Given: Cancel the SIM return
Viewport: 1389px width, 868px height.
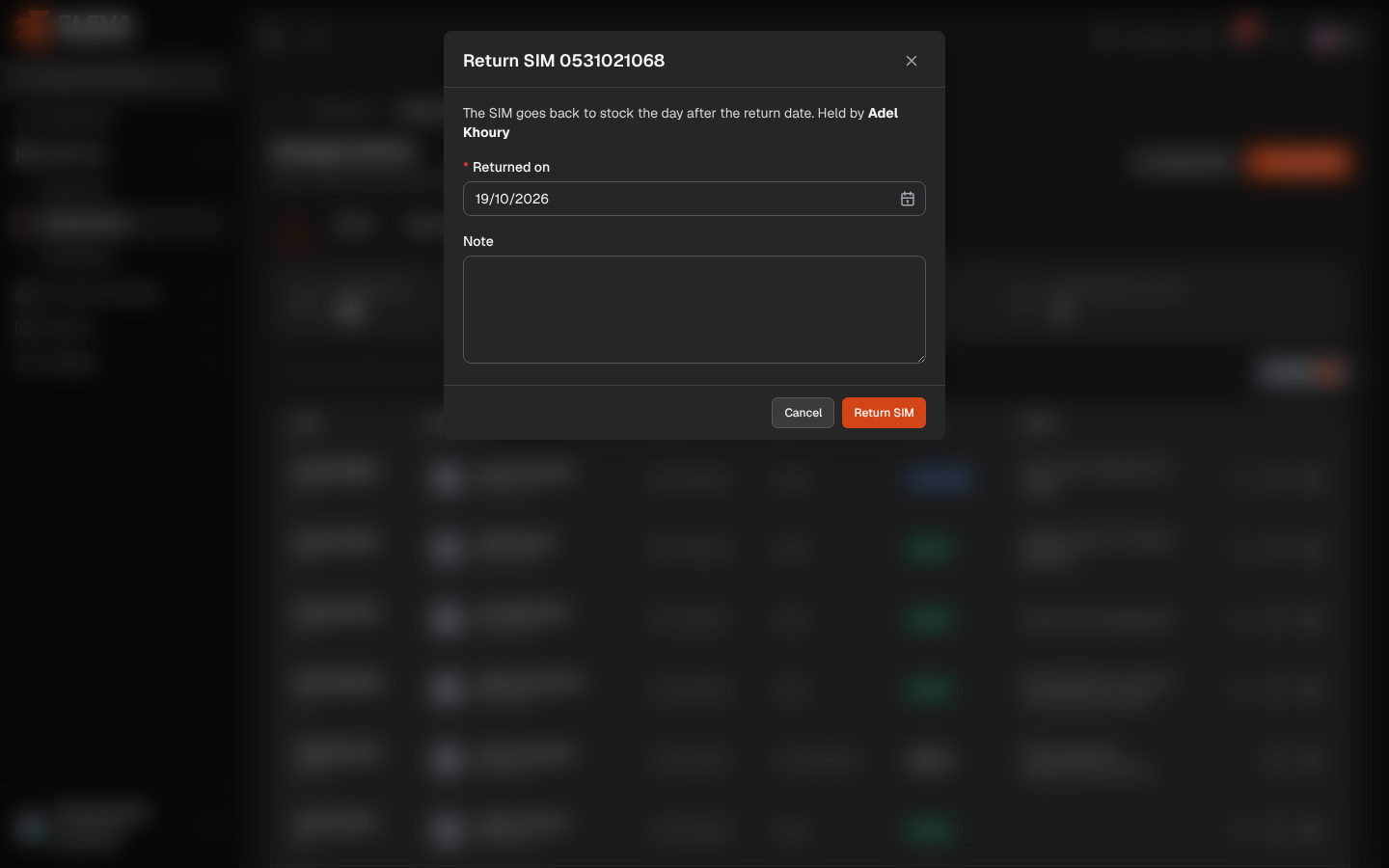Looking at the screenshot, I should coord(803,413).
